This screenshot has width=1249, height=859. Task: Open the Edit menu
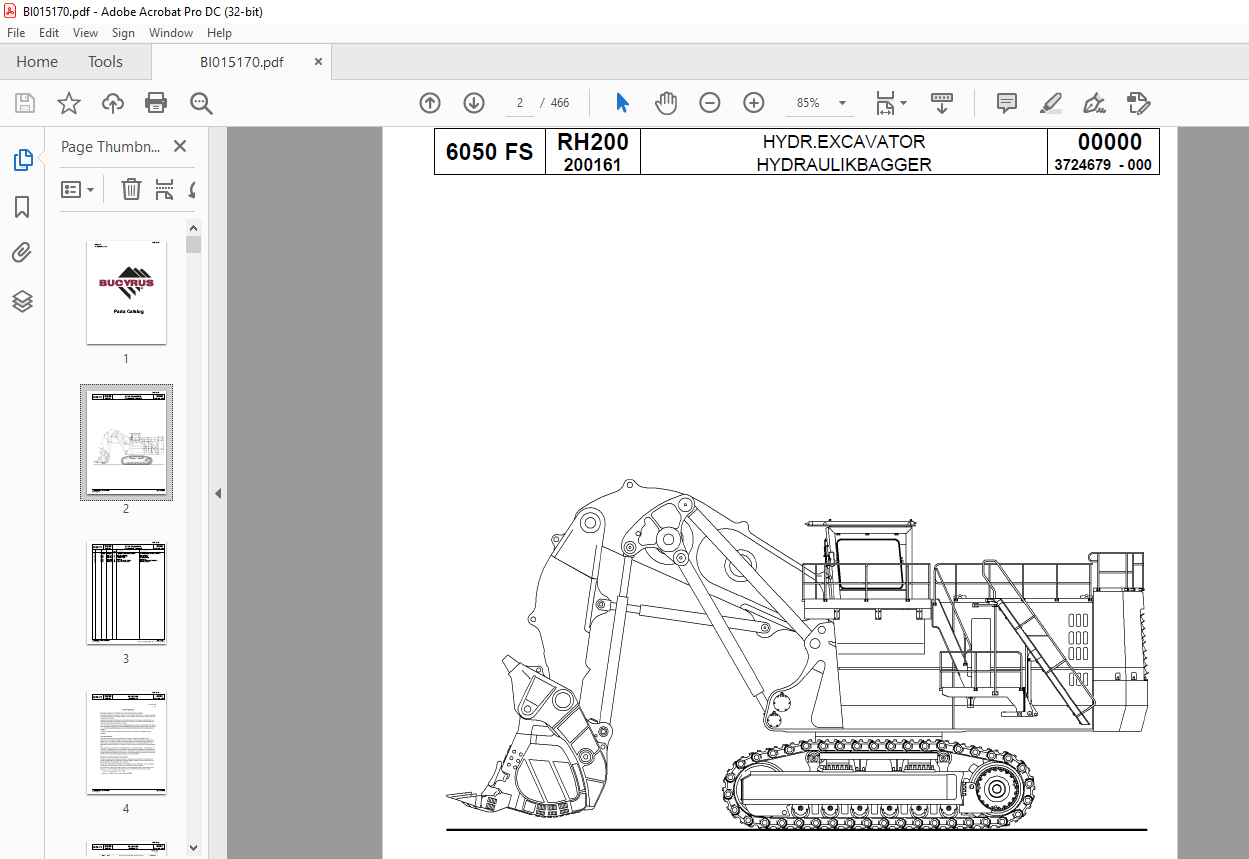click(x=49, y=33)
